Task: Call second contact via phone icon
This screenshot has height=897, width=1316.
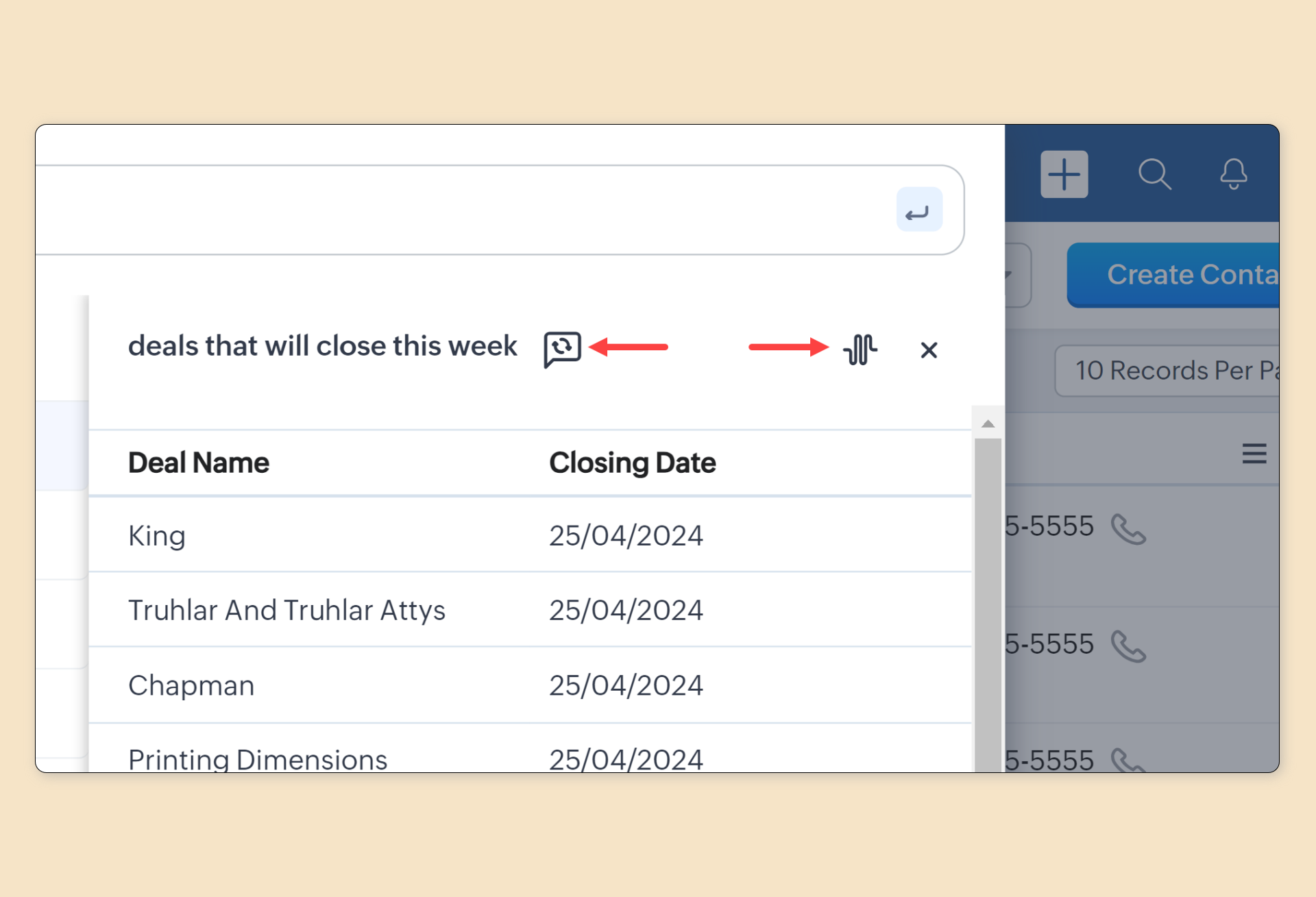Action: 1128,646
